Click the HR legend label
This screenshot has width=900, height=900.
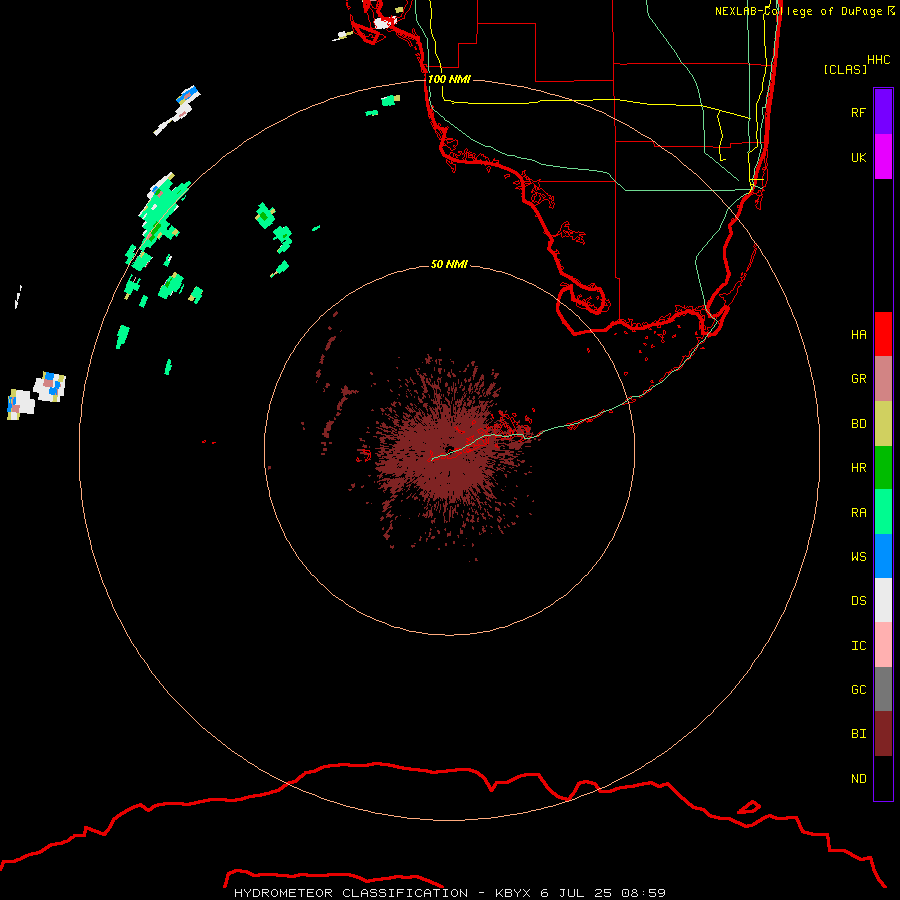tap(858, 468)
